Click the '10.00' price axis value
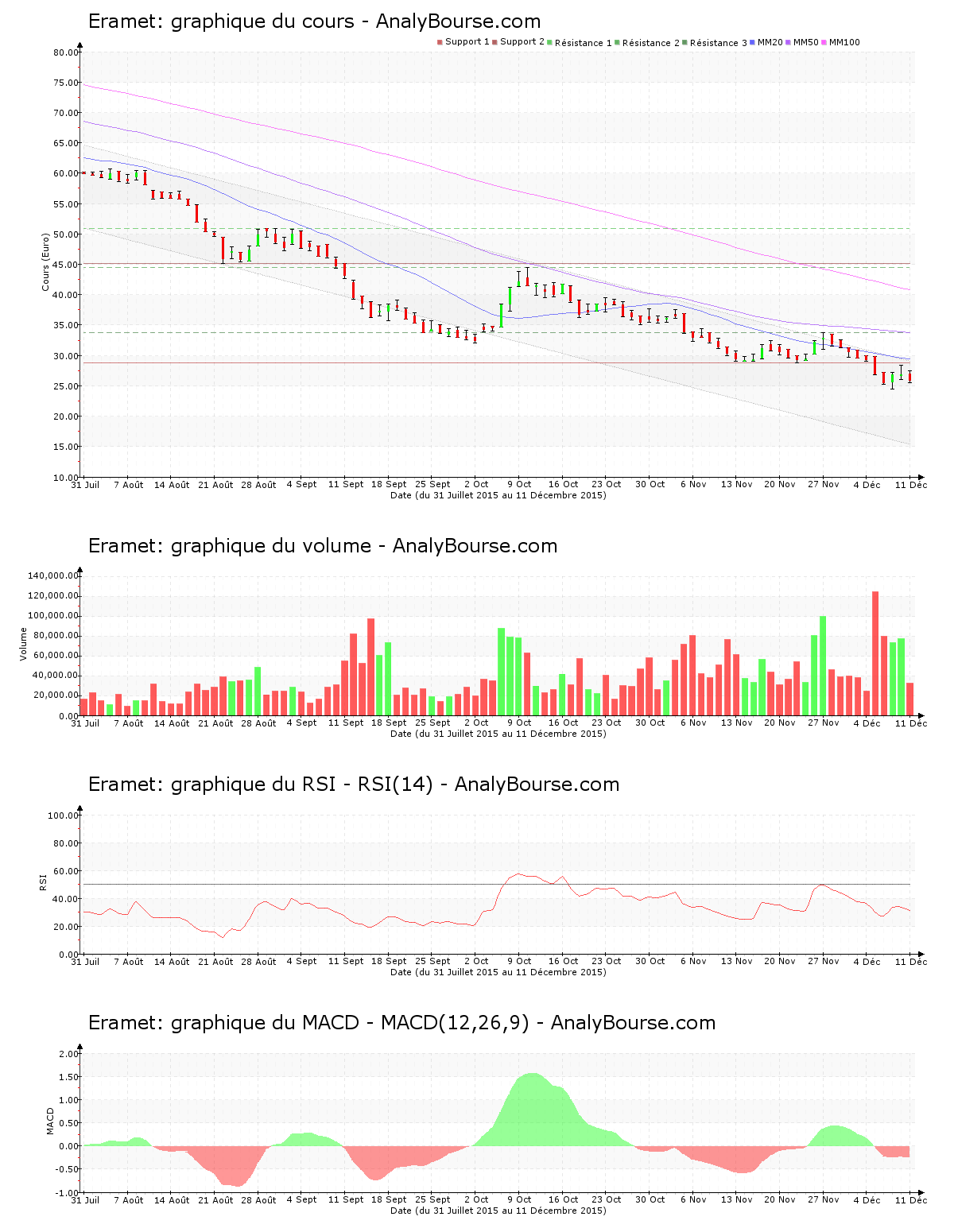 pyautogui.click(x=66, y=477)
